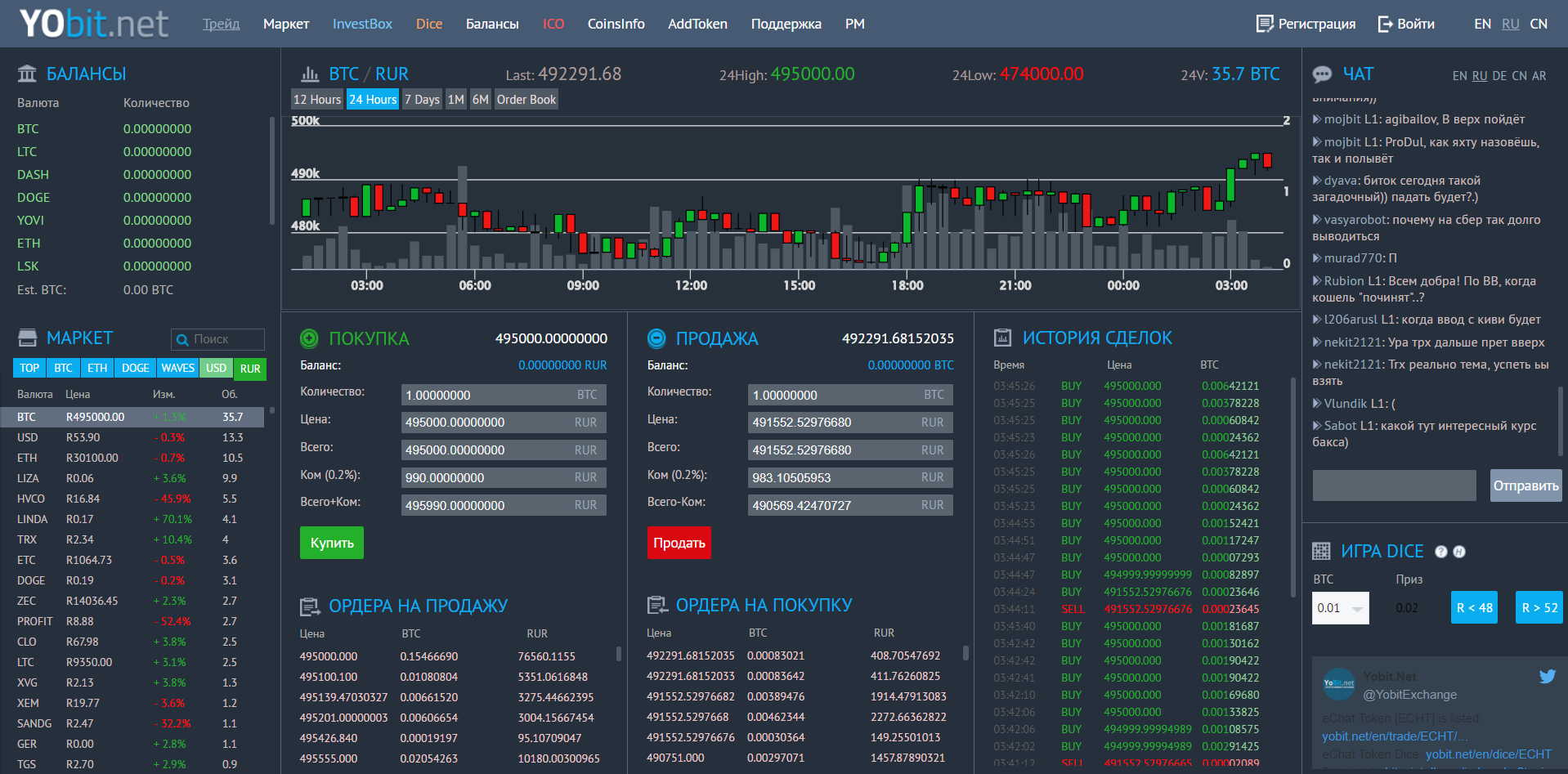
Task: Select the USD market filter tab
Action: [x=216, y=369]
